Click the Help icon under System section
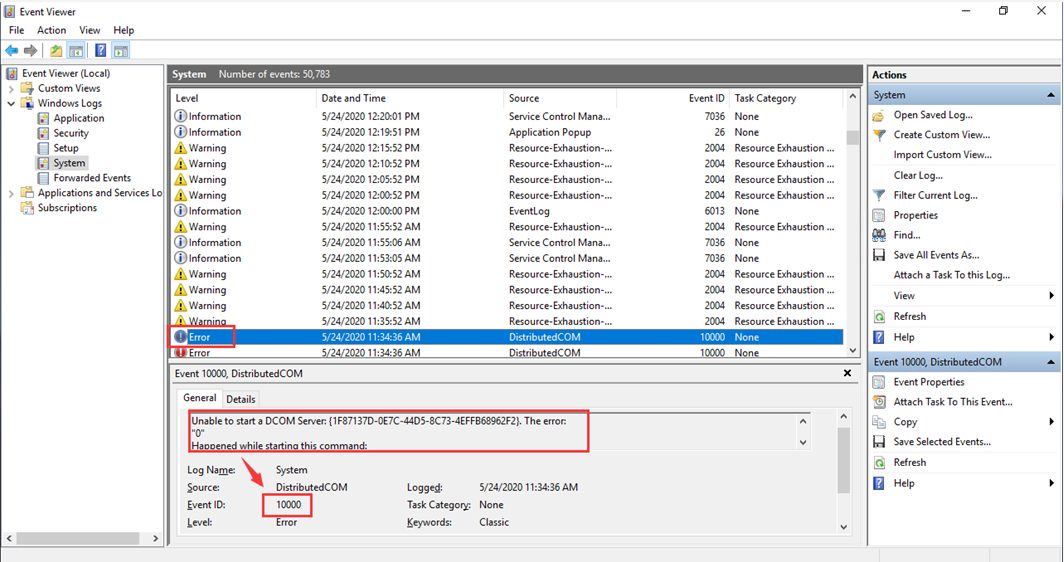1064x562 pixels. coord(879,337)
